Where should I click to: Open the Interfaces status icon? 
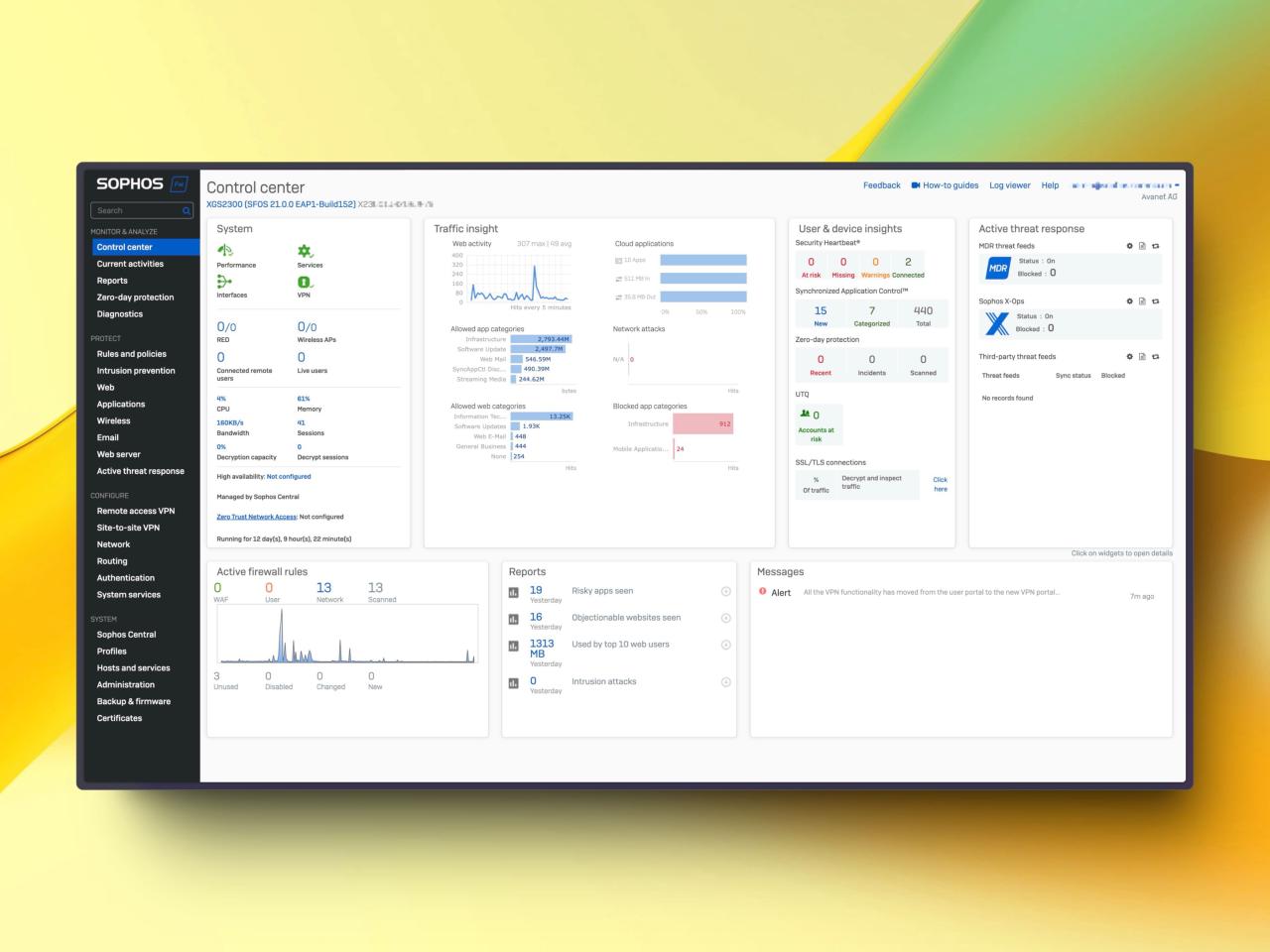pyautogui.click(x=224, y=282)
